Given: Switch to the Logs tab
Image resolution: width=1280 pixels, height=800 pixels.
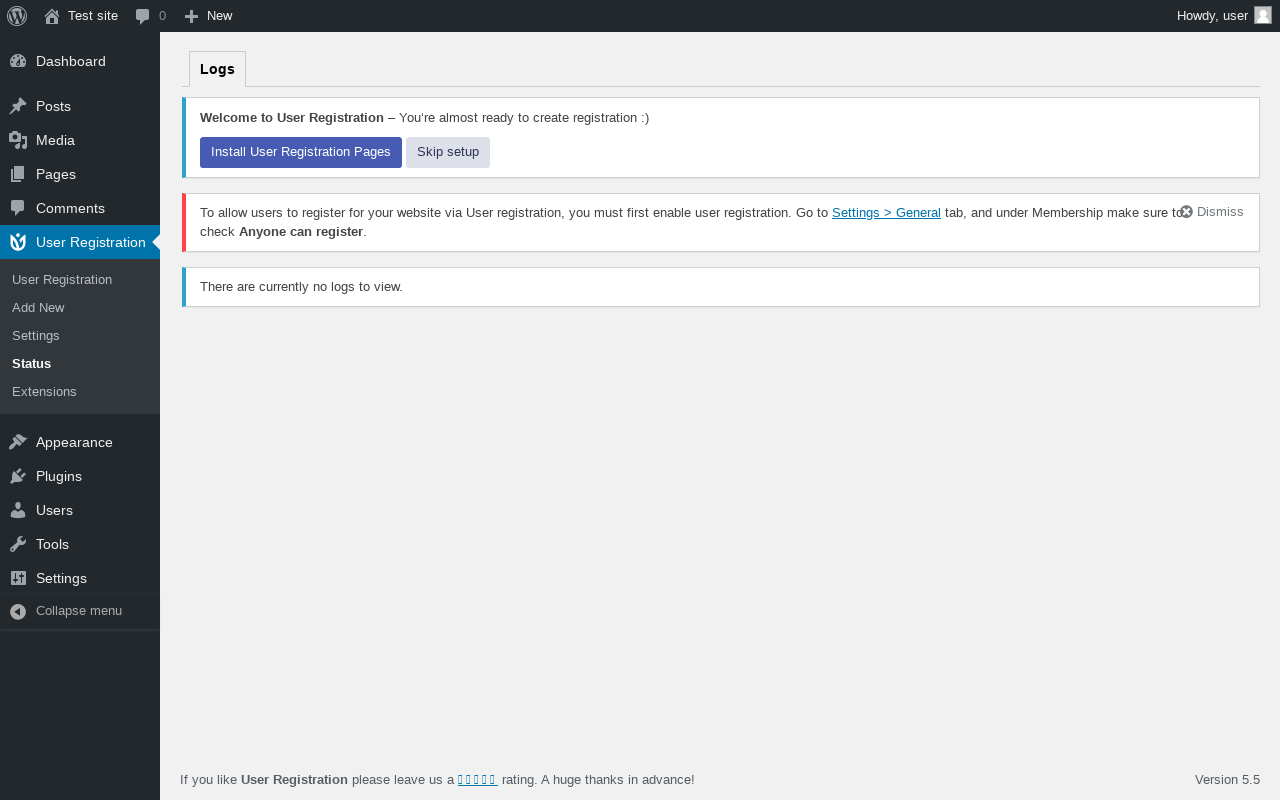Looking at the screenshot, I should coord(217,69).
